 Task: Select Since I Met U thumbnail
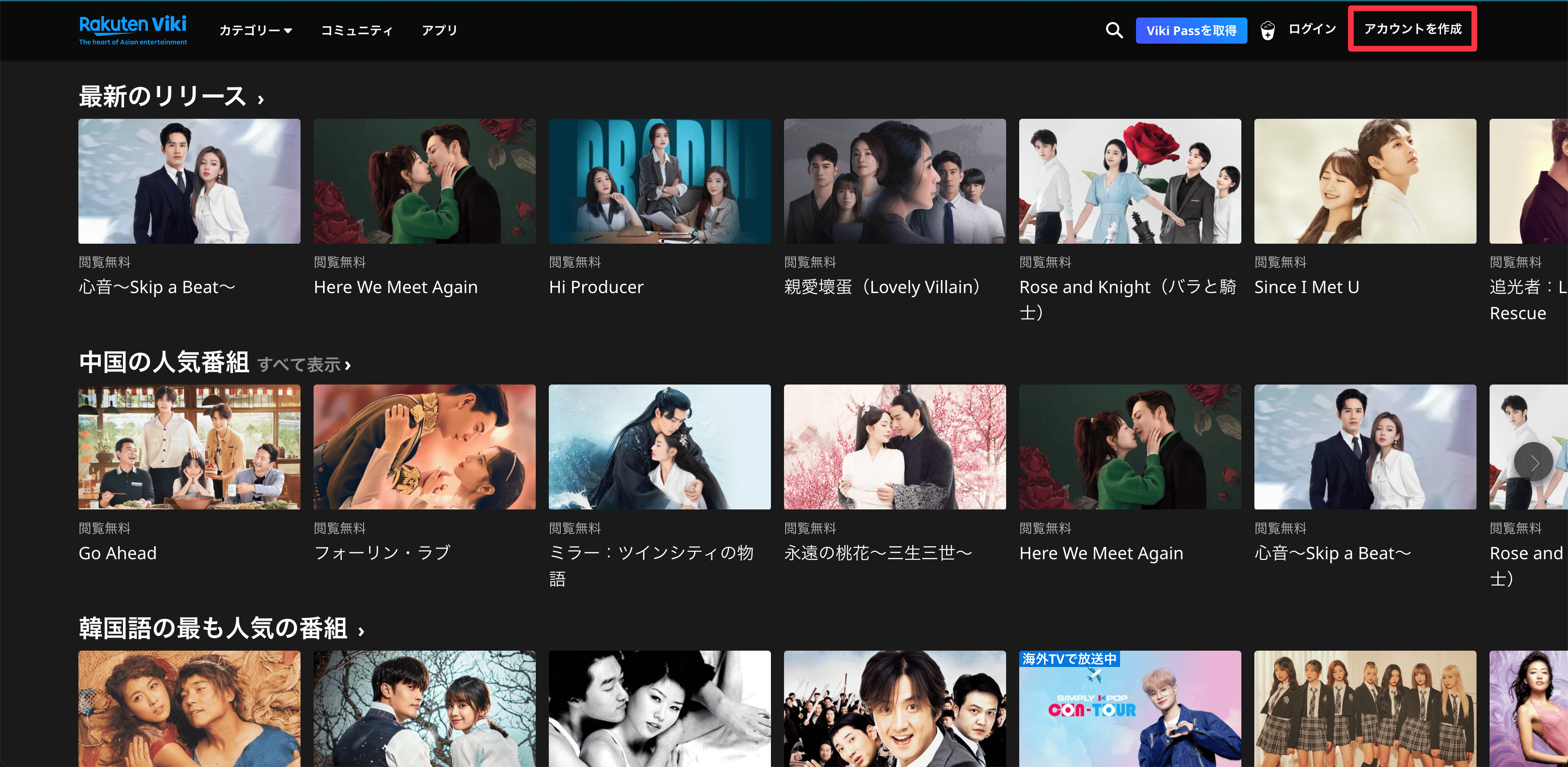(1365, 181)
